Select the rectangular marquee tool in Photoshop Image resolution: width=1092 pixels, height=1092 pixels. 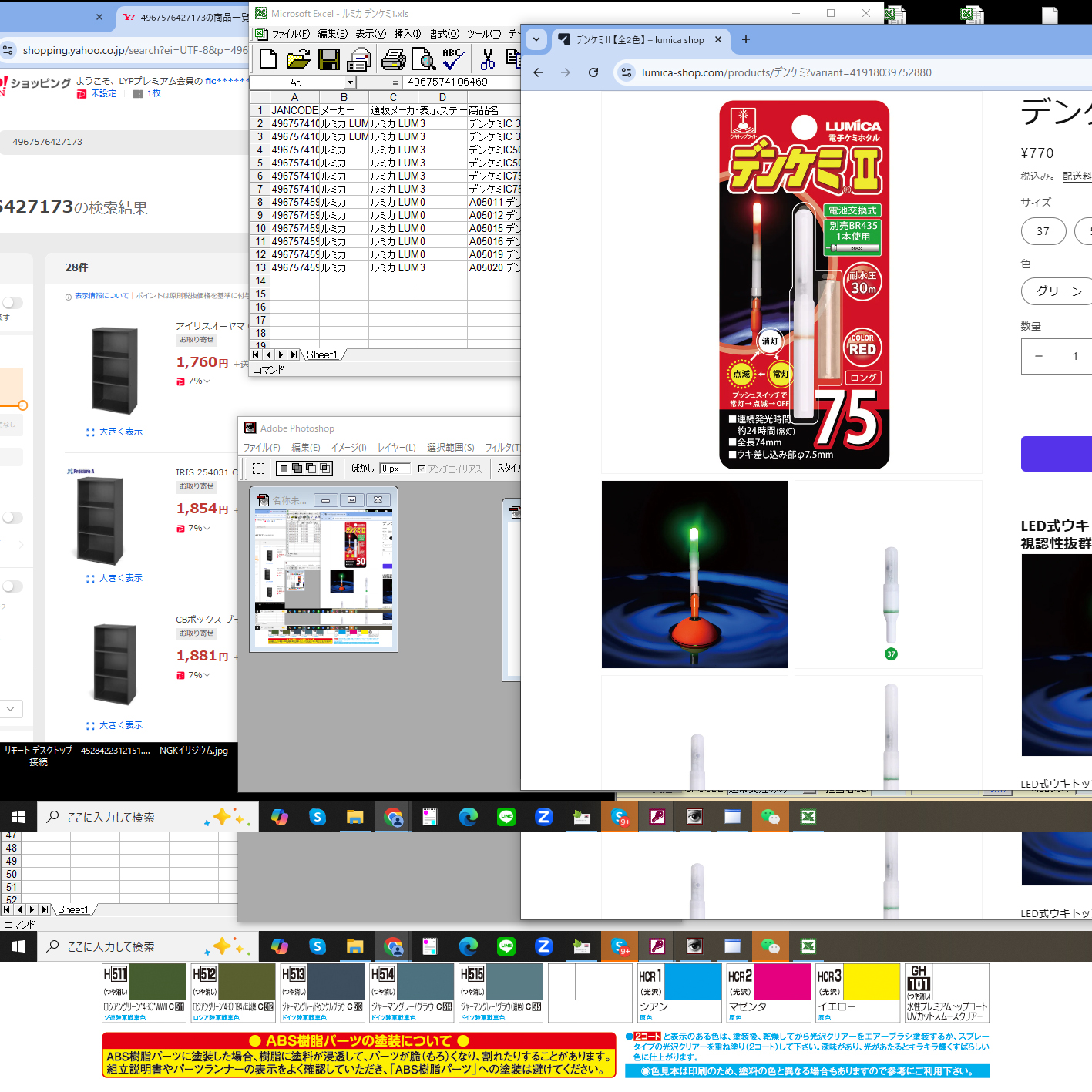(x=259, y=469)
